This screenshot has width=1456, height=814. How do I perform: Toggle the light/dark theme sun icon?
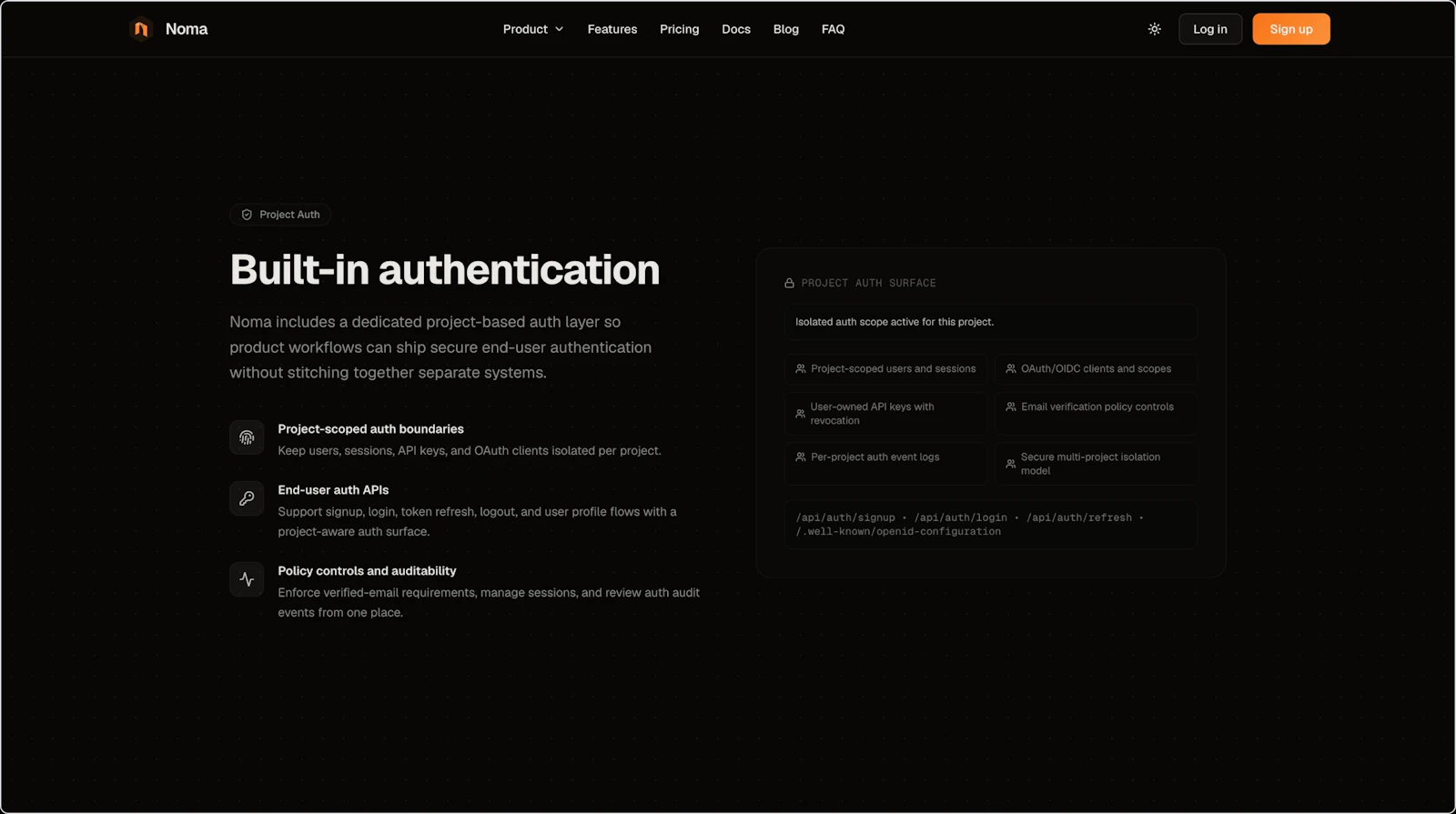click(x=1154, y=29)
